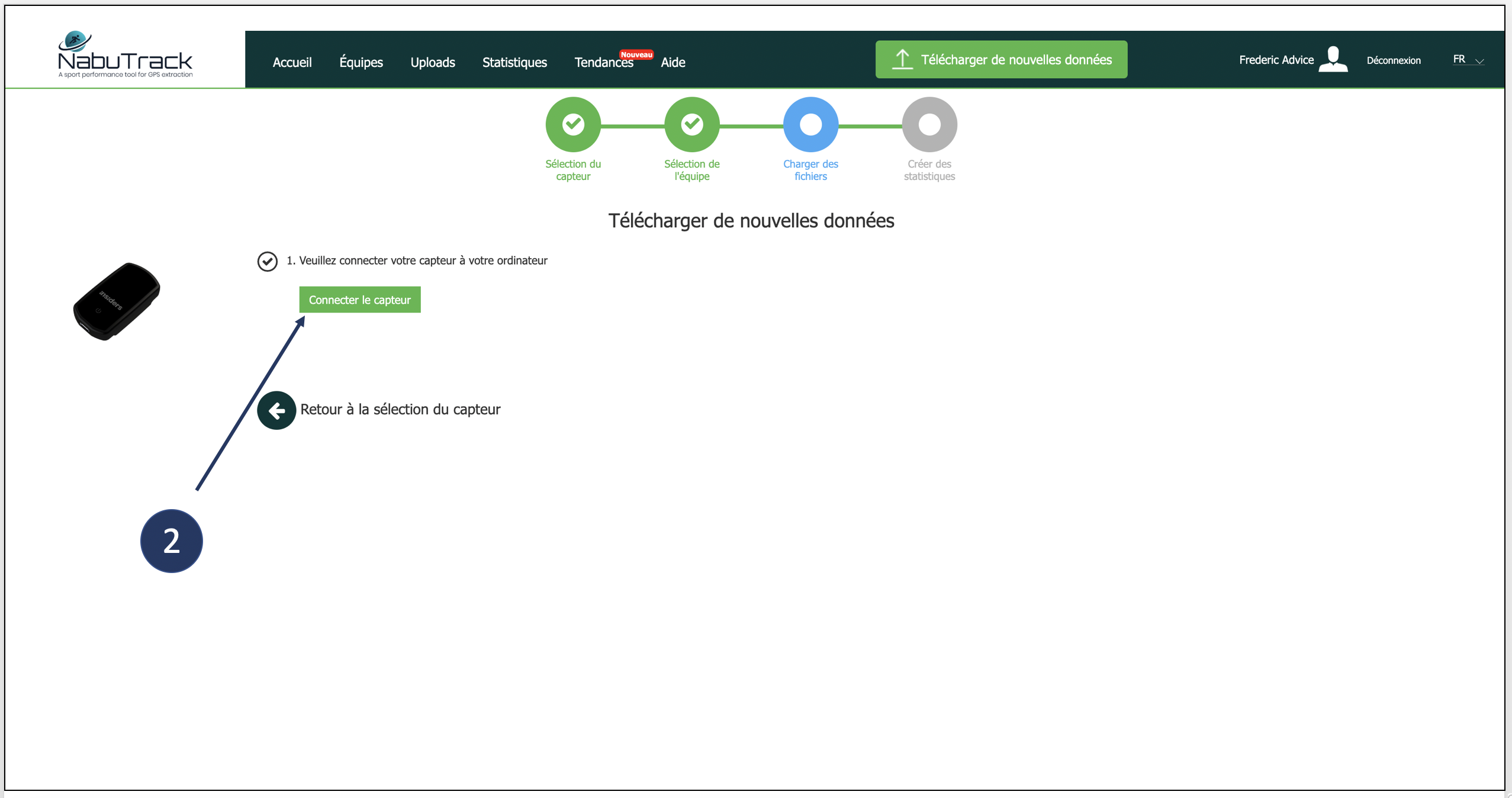Open Statistiques in the navigation bar
The height and width of the screenshot is (798, 1512).
(x=514, y=62)
